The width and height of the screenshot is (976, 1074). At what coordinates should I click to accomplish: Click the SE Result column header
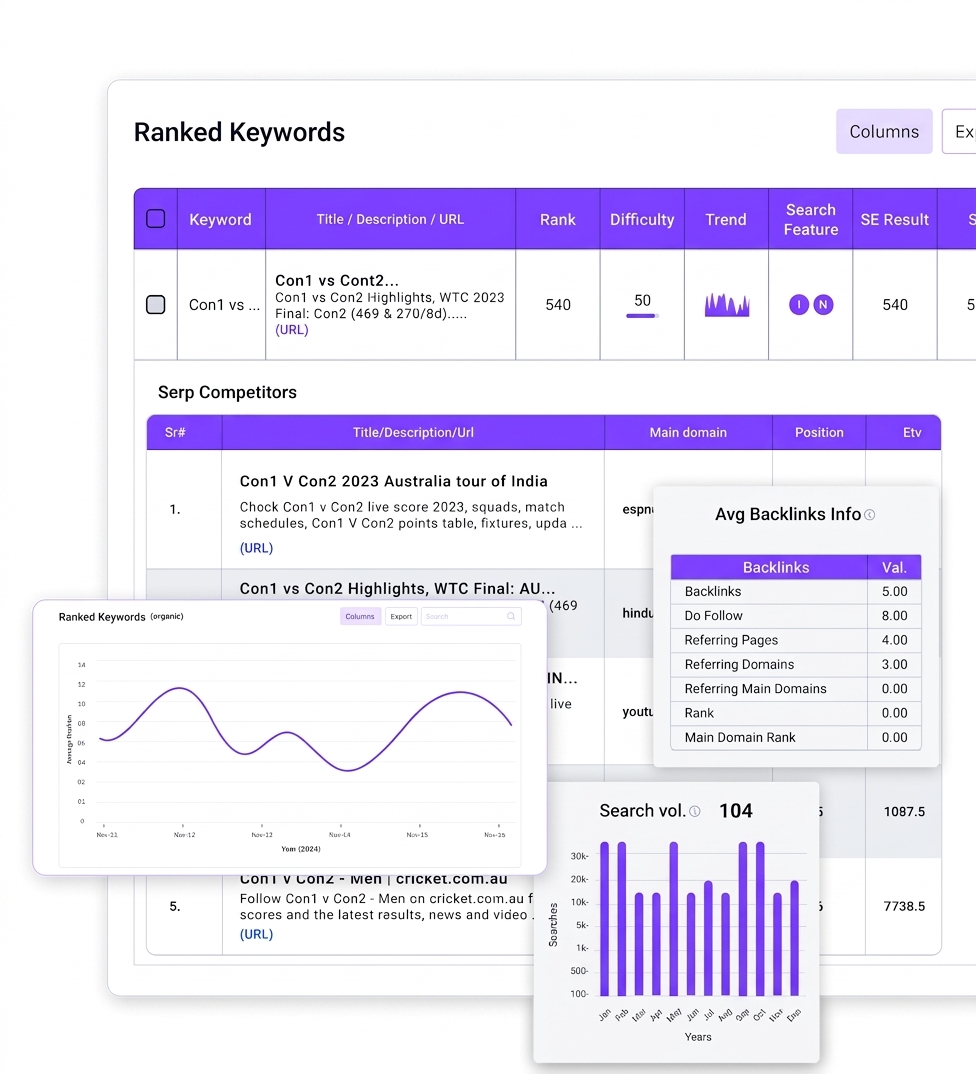click(894, 219)
